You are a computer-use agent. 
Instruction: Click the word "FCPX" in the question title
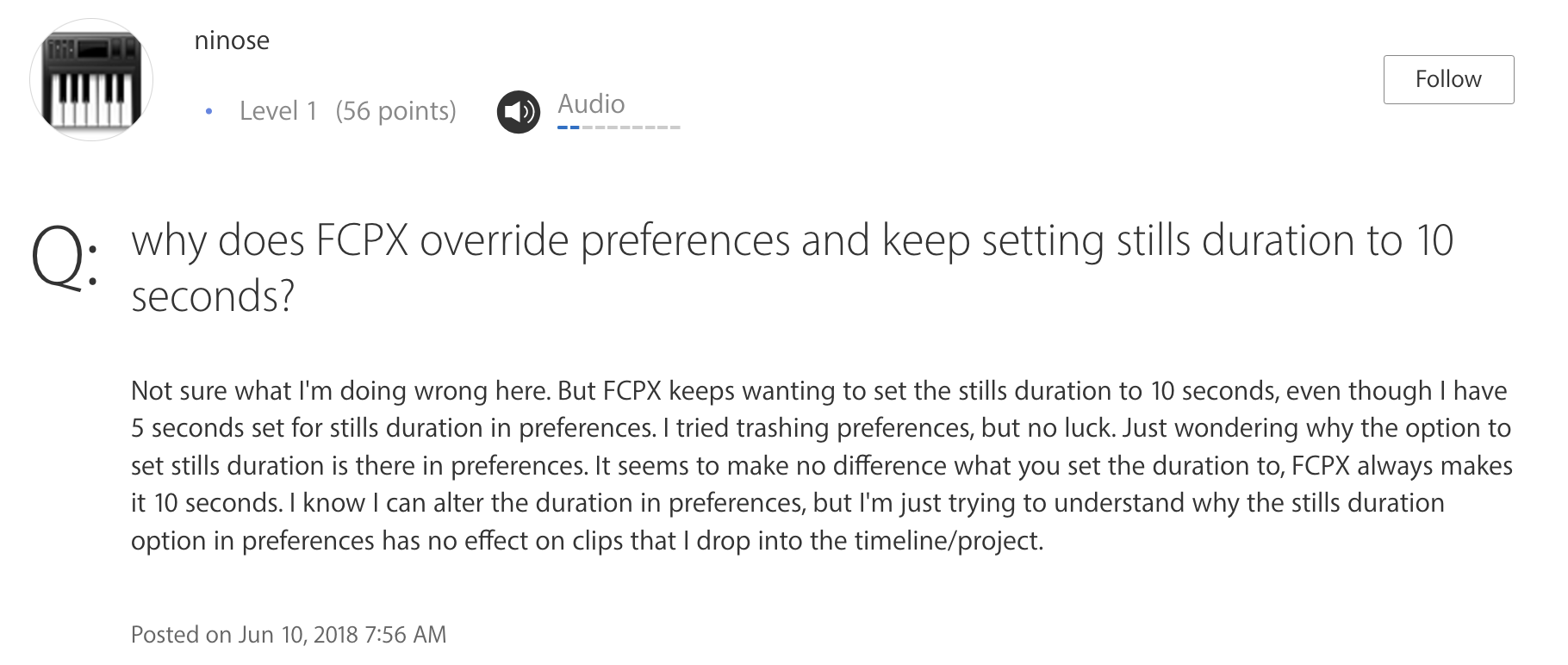pos(361,240)
